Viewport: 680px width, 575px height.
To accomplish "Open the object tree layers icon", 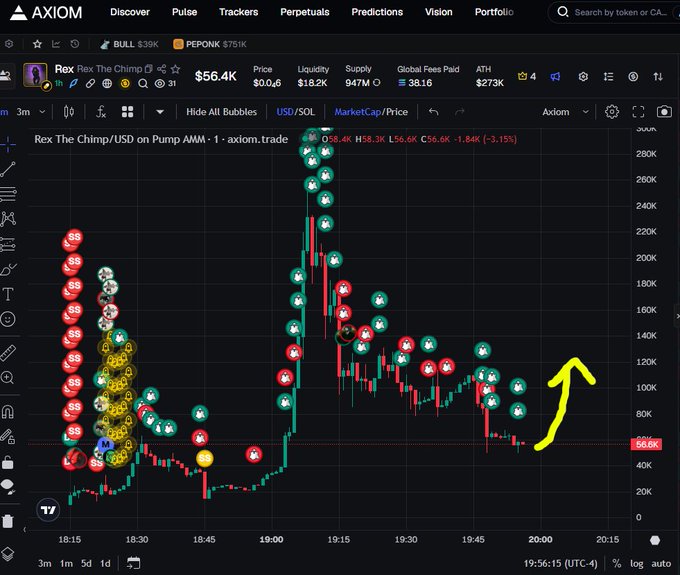I will [8, 554].
